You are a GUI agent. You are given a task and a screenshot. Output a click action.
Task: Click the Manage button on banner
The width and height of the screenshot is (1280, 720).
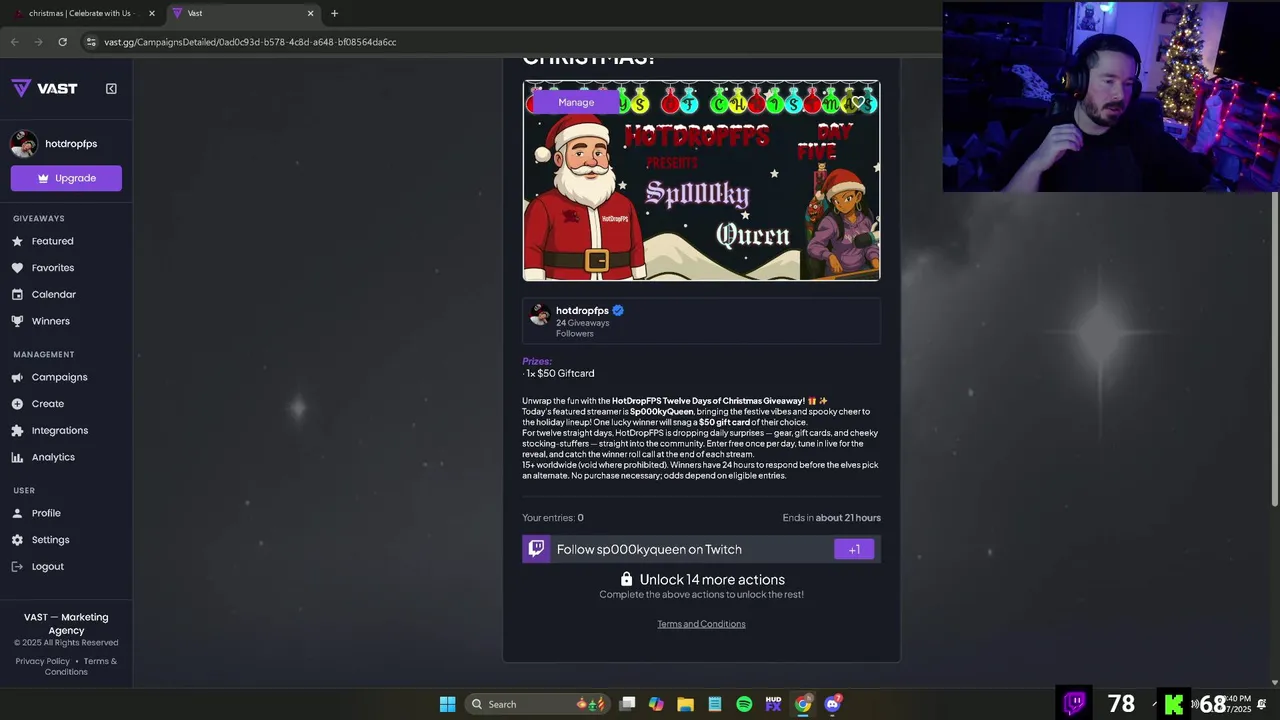coord(576,102)
